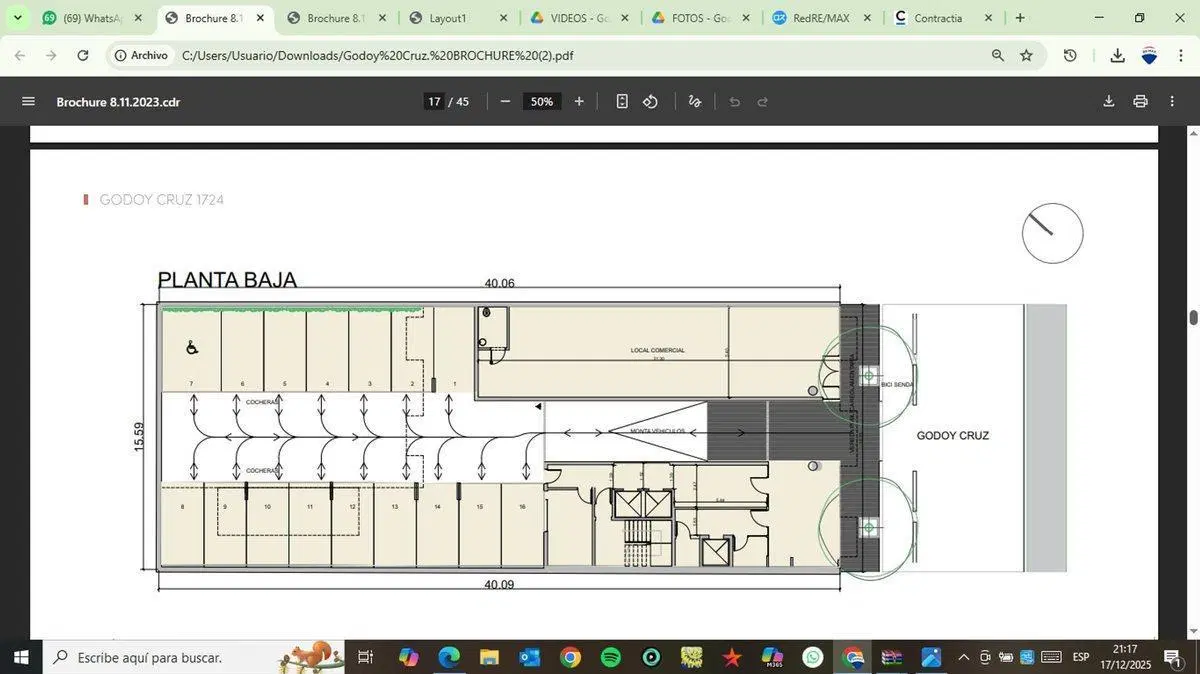Rotate the PDF counterclockwise

651,101
